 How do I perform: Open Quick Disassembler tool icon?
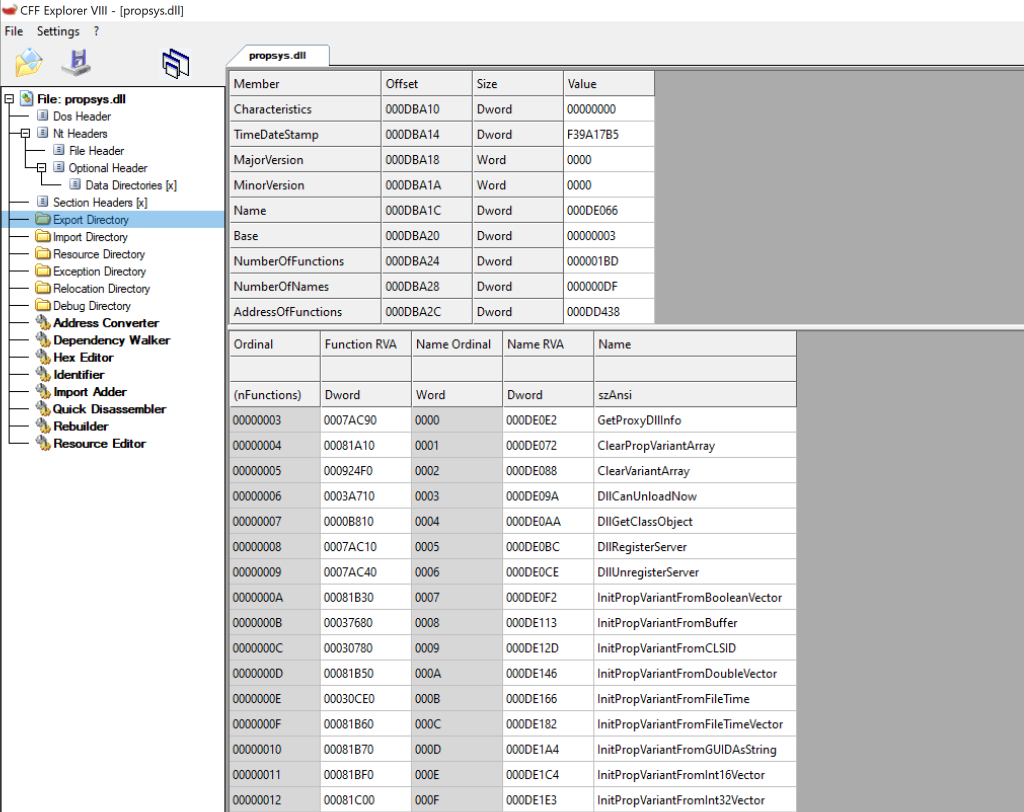point(43,409)
